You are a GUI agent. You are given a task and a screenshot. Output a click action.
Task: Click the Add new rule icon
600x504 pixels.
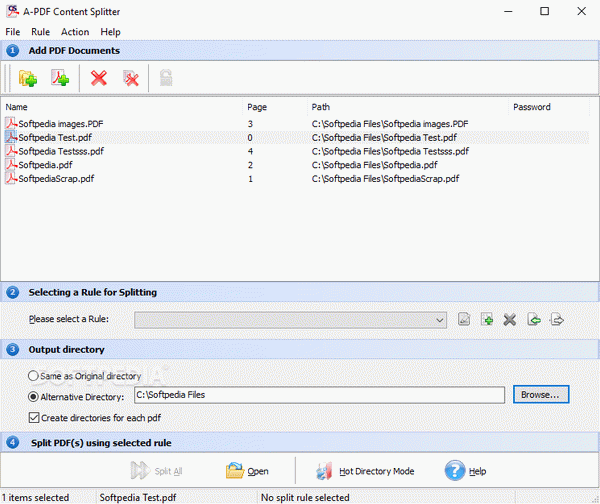[x=487, y=319]
